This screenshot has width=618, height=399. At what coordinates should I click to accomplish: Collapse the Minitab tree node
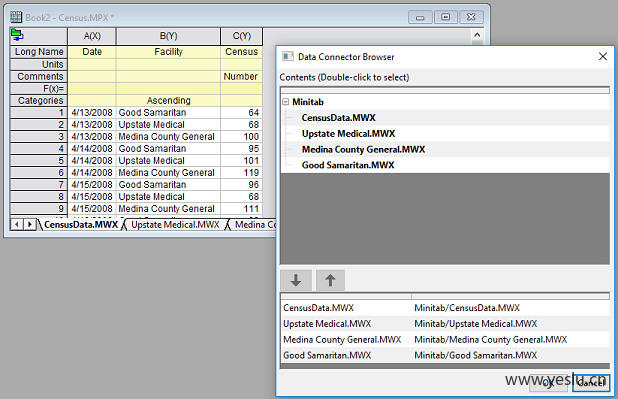286,102
